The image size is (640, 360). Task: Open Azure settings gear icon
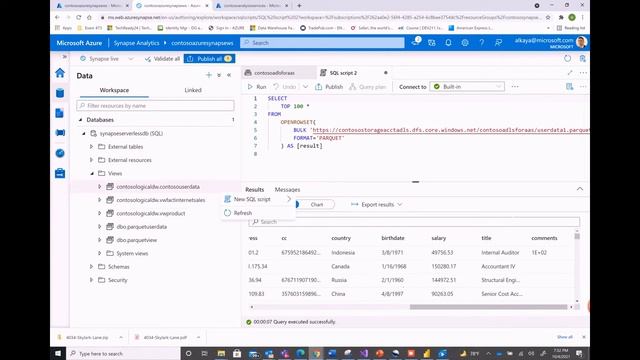coord(465,42)
